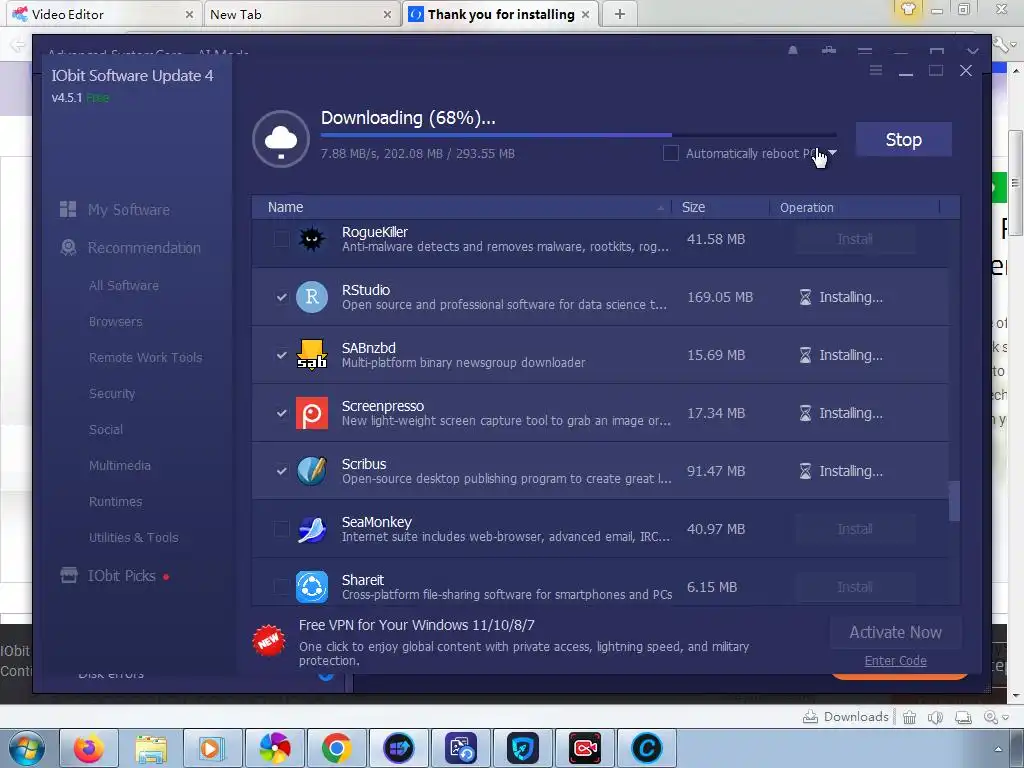Click the Downloads button in the browser status bar

point(846,717)
